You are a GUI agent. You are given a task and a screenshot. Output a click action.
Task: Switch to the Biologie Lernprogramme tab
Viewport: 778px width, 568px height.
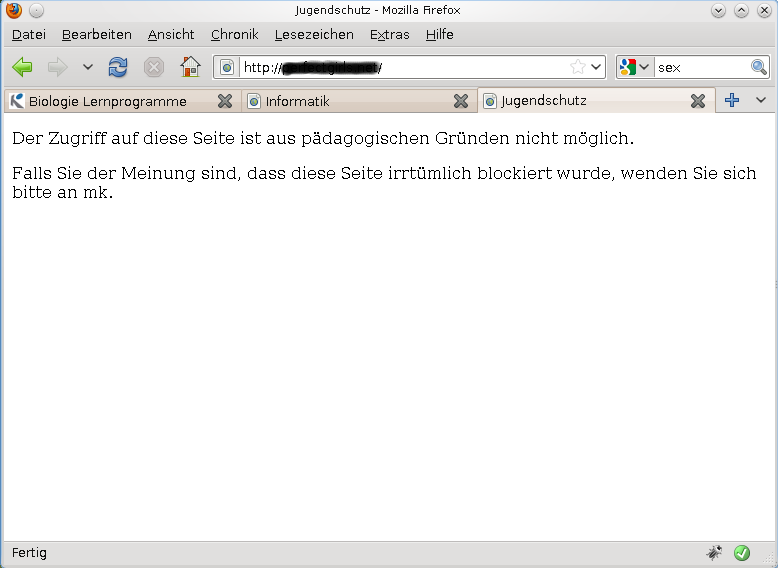(x=108, y=101)
